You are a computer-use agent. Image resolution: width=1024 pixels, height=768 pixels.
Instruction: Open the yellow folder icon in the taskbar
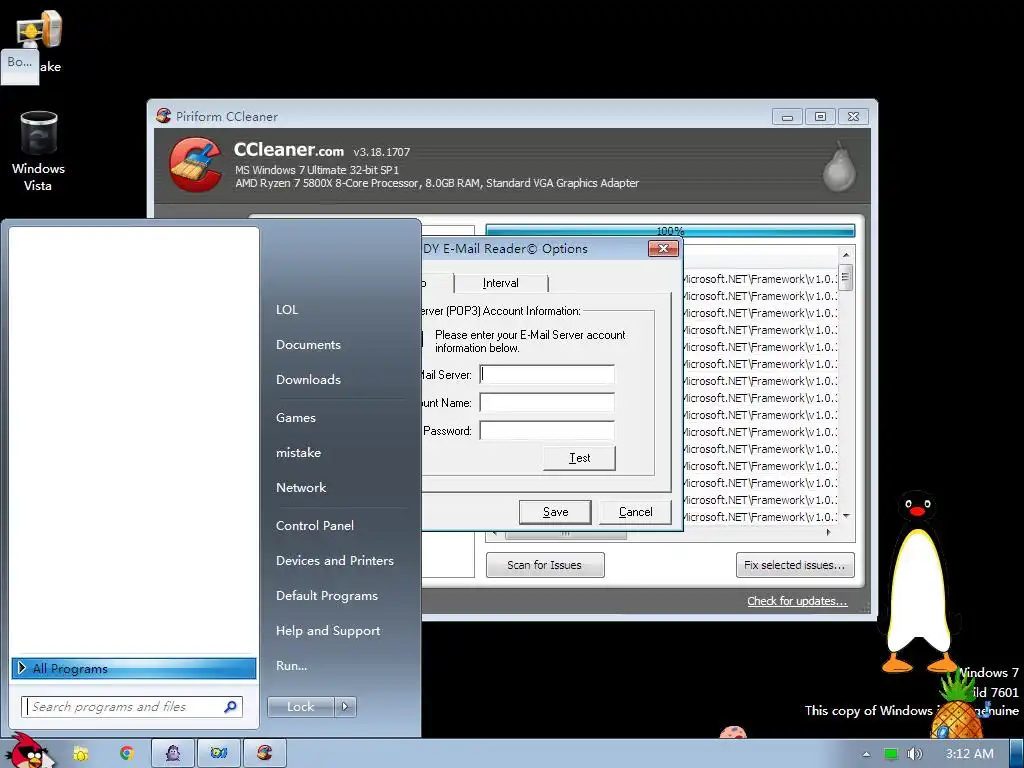pyautogui.click(x=81, y=753)
